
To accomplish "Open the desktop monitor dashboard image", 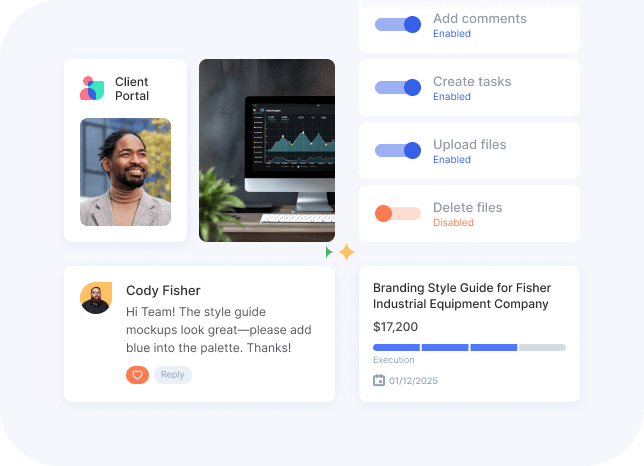I will click(x=267, y=150).
